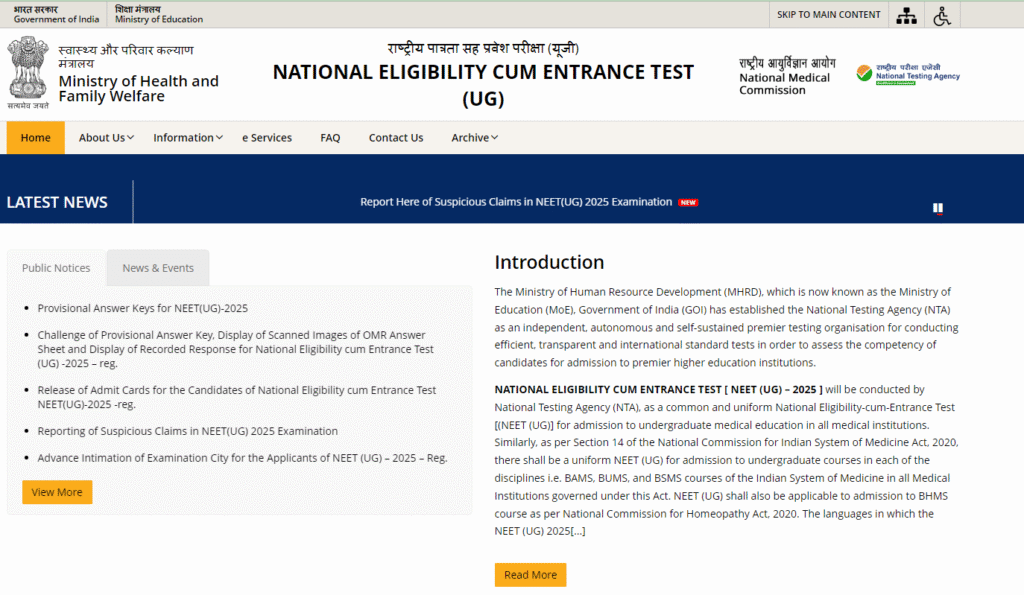1024x595 pixels.
Task: Click the National Testing Agency logo
Action: coord(908,74)
